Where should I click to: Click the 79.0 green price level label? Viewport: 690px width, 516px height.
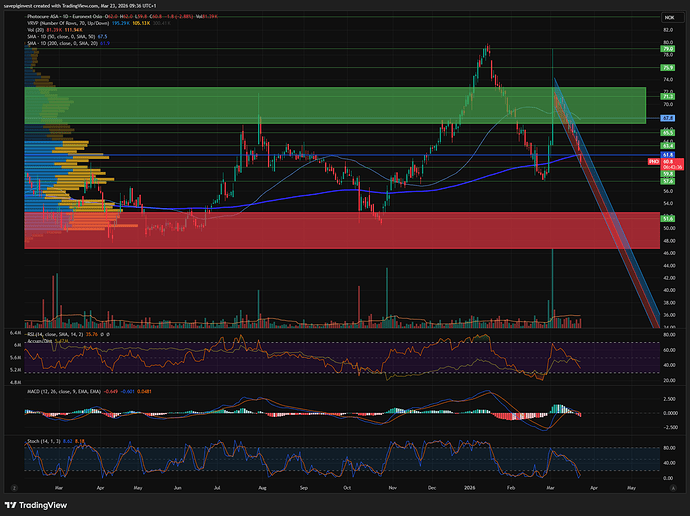point(666,49)
